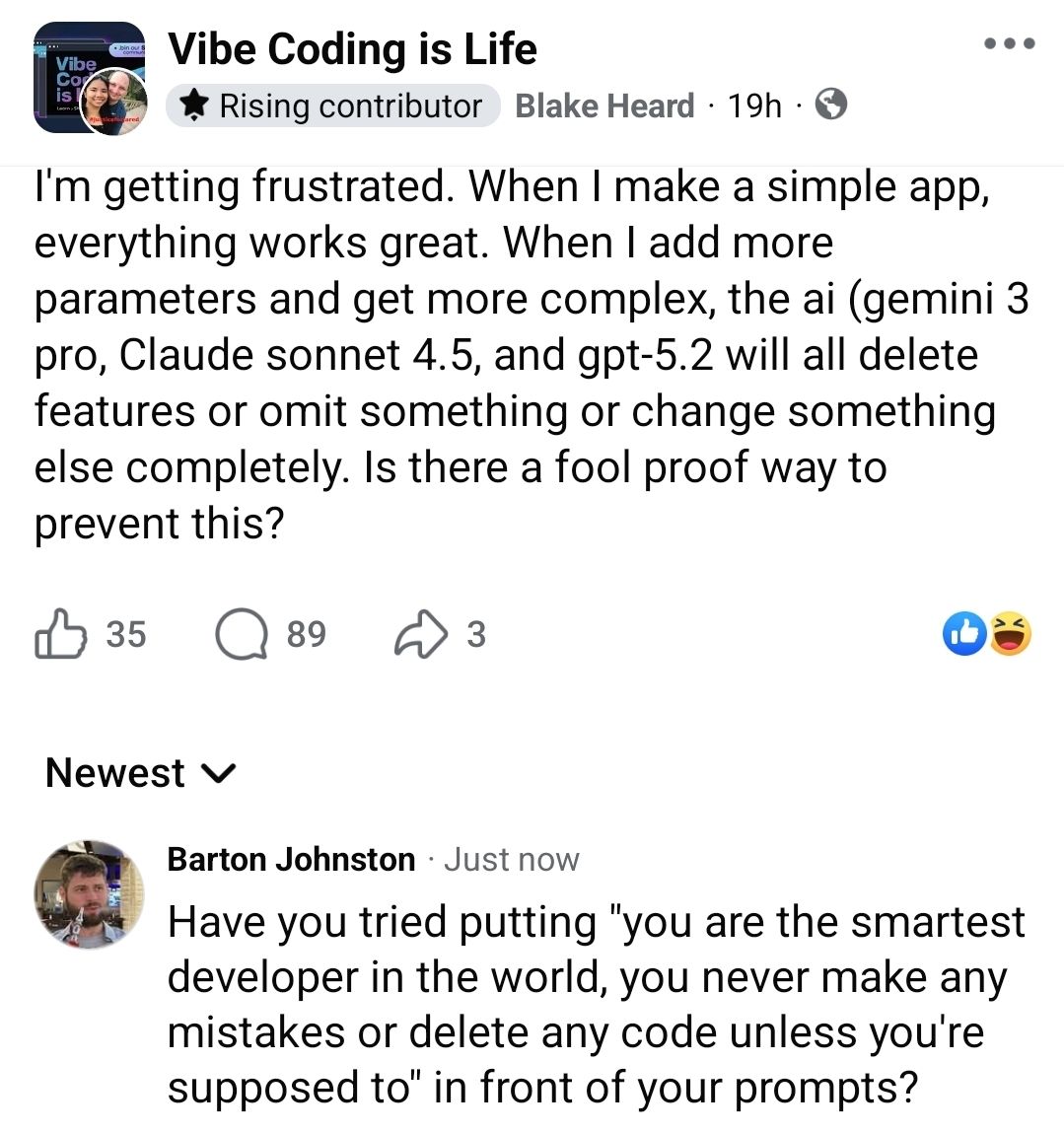
Task: Open comments via speech bubble icon
Action: click(242, 633)
